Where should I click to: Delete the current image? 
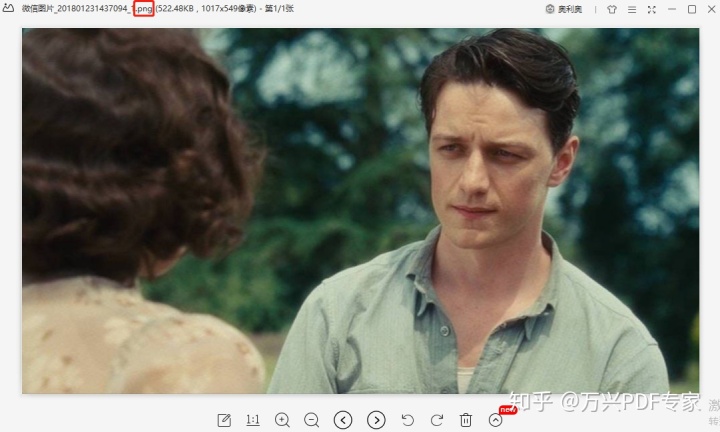tap(466, 420)
